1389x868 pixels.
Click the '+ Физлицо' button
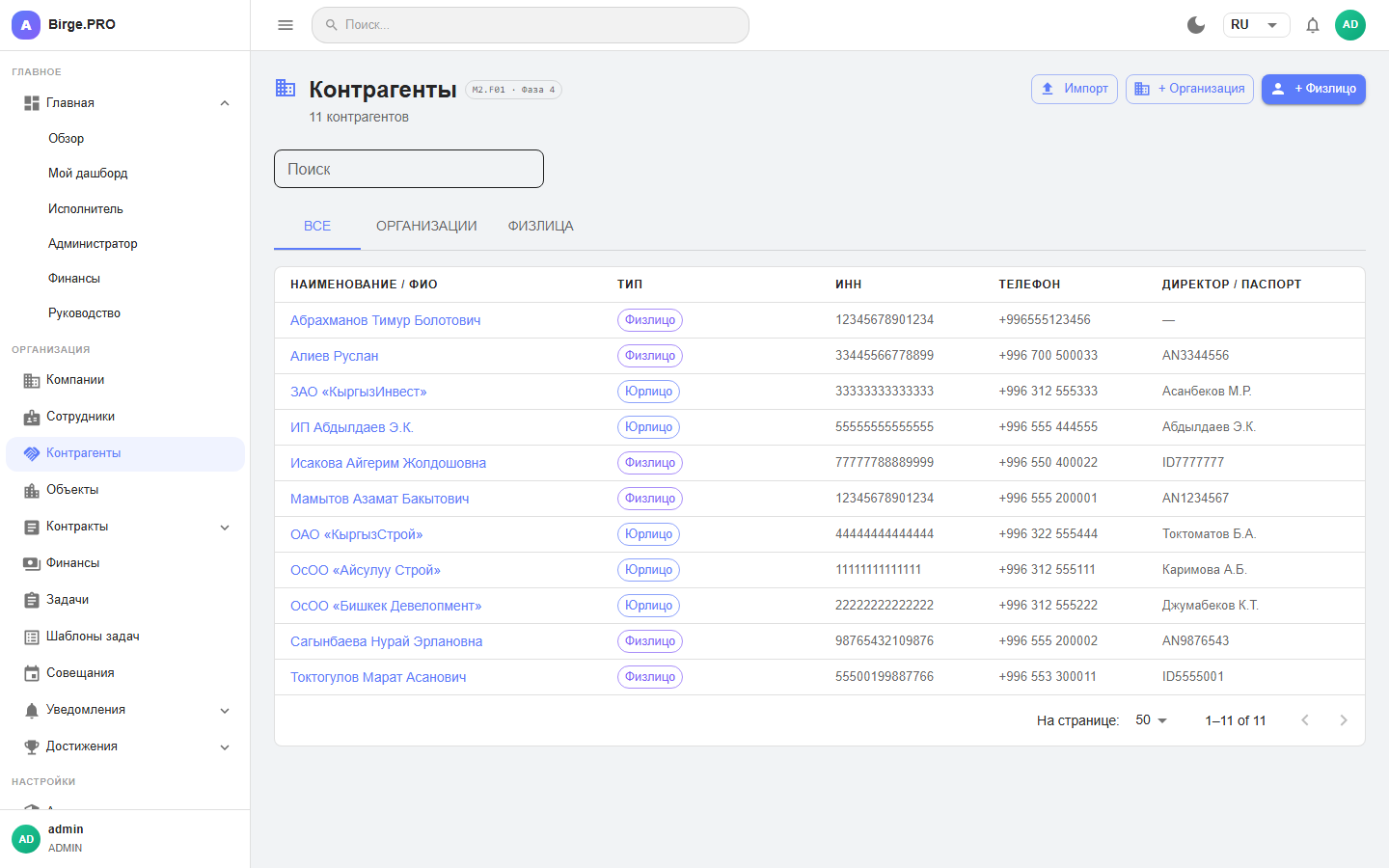tap(1313, 89)
